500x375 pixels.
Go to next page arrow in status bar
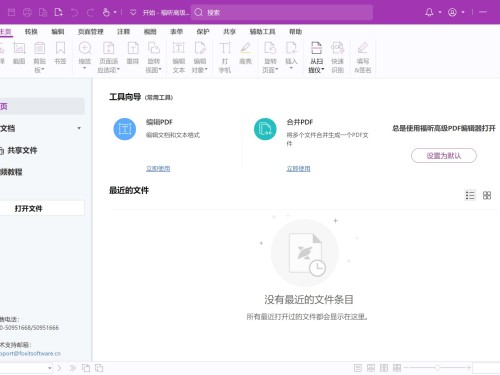60,368
